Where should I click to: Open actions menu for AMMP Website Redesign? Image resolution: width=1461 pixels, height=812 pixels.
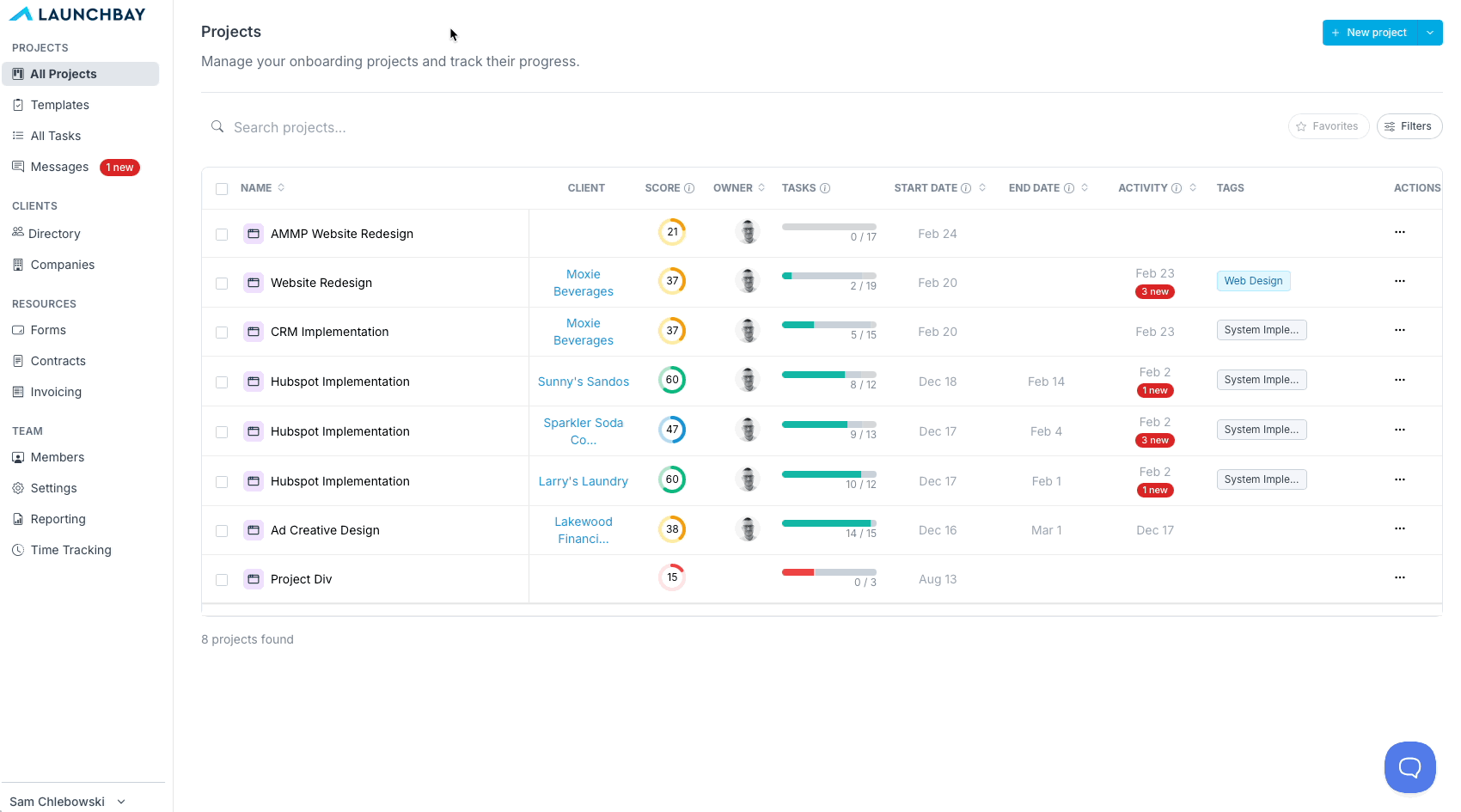click(x=1399, y=232)
